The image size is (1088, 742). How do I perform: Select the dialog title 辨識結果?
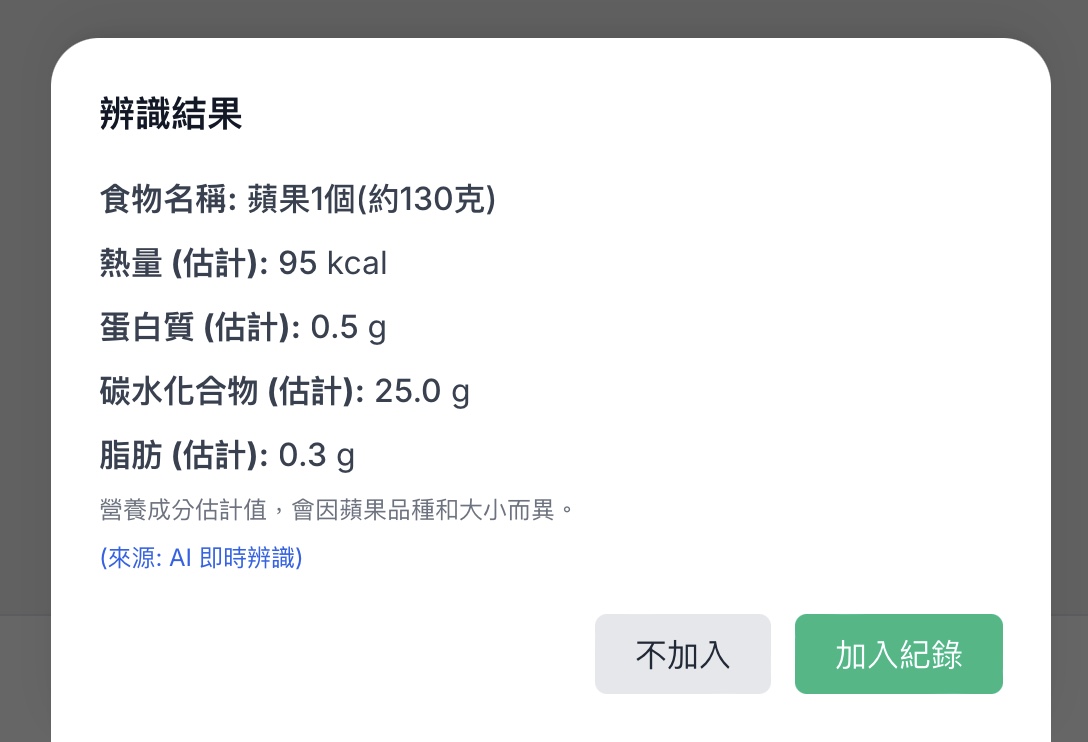tap(171, 114)
